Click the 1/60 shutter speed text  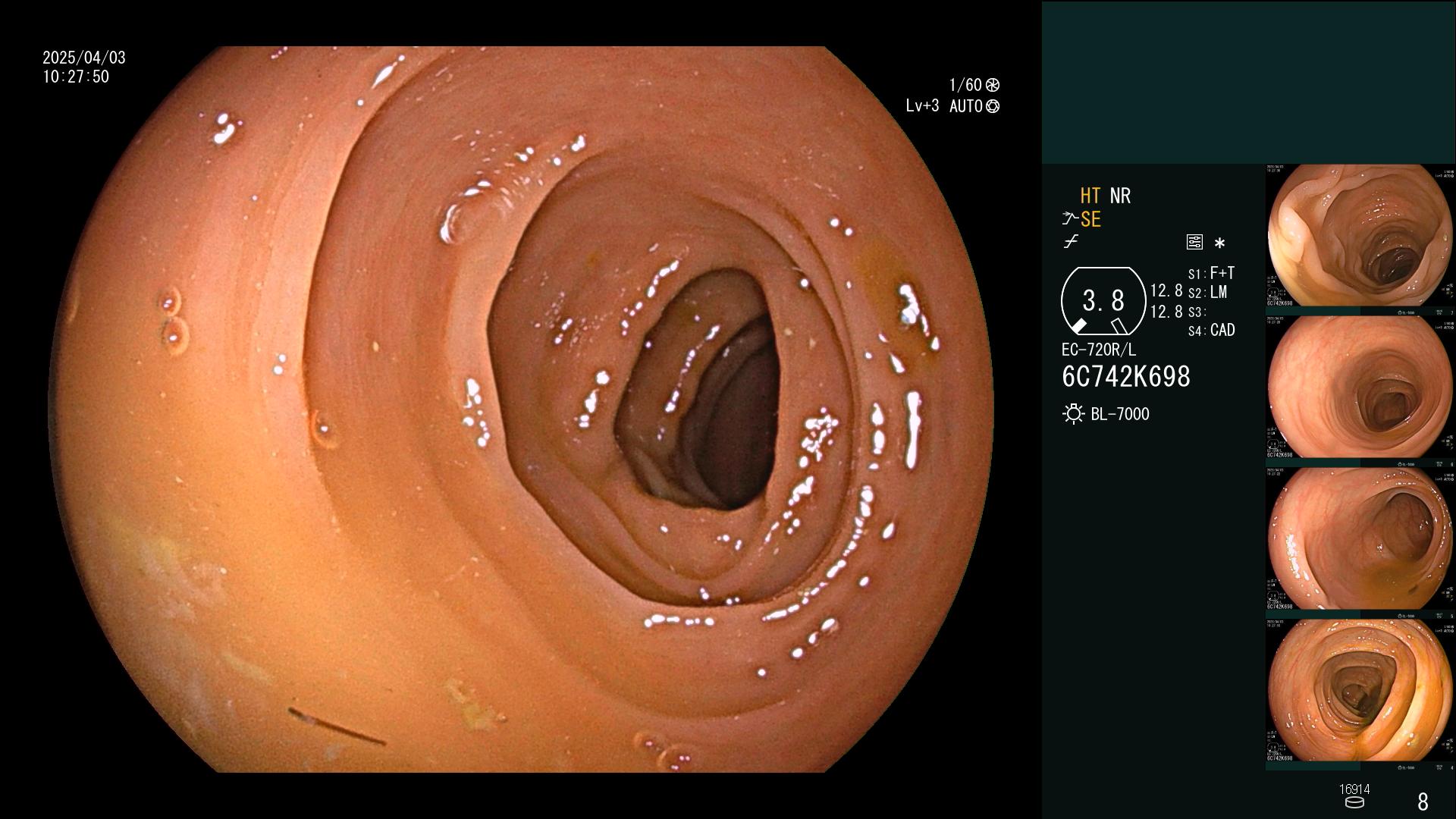pos(965,85)
